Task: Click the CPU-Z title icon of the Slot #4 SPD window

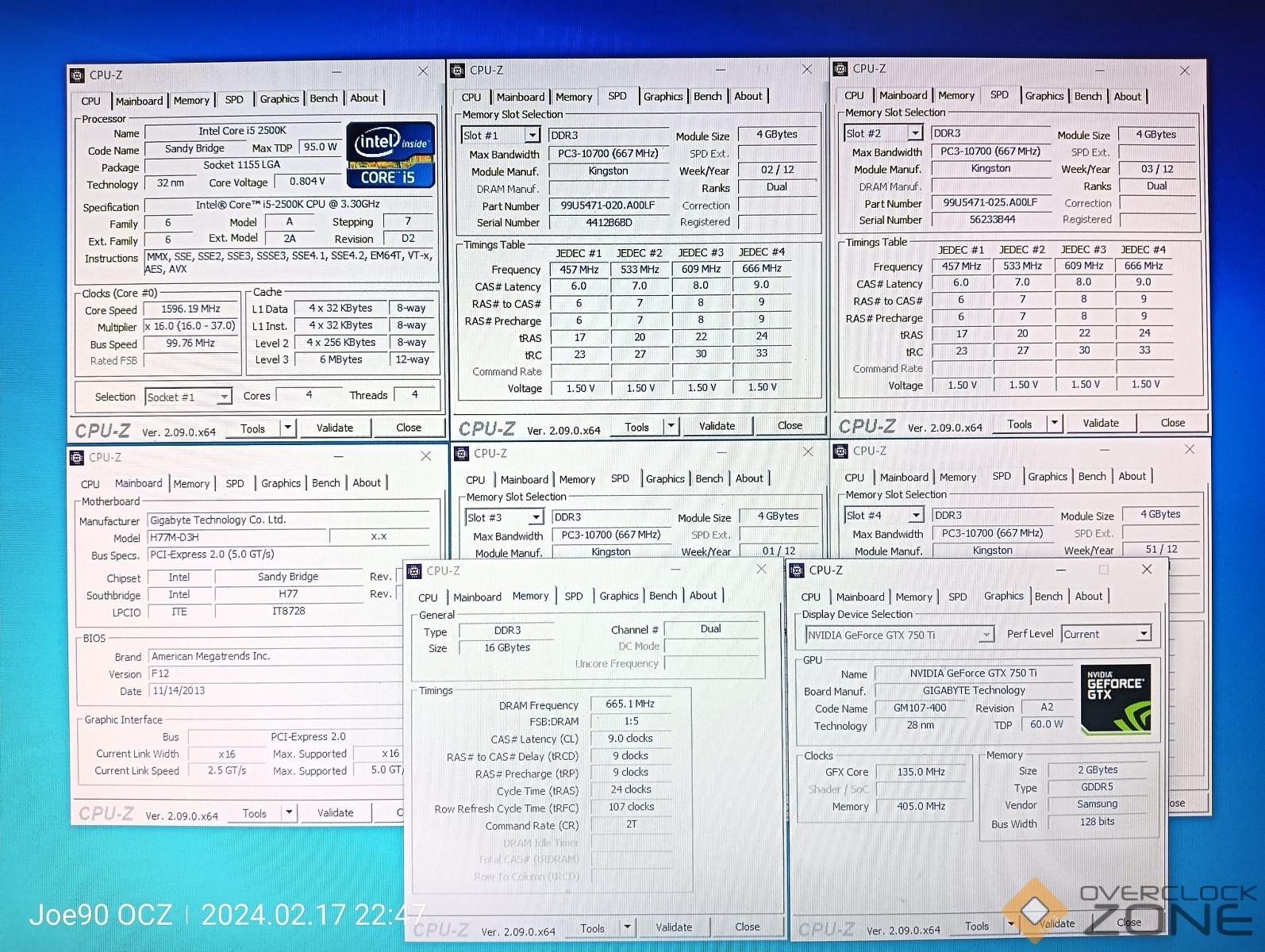Action: click(x=840, y=451)
